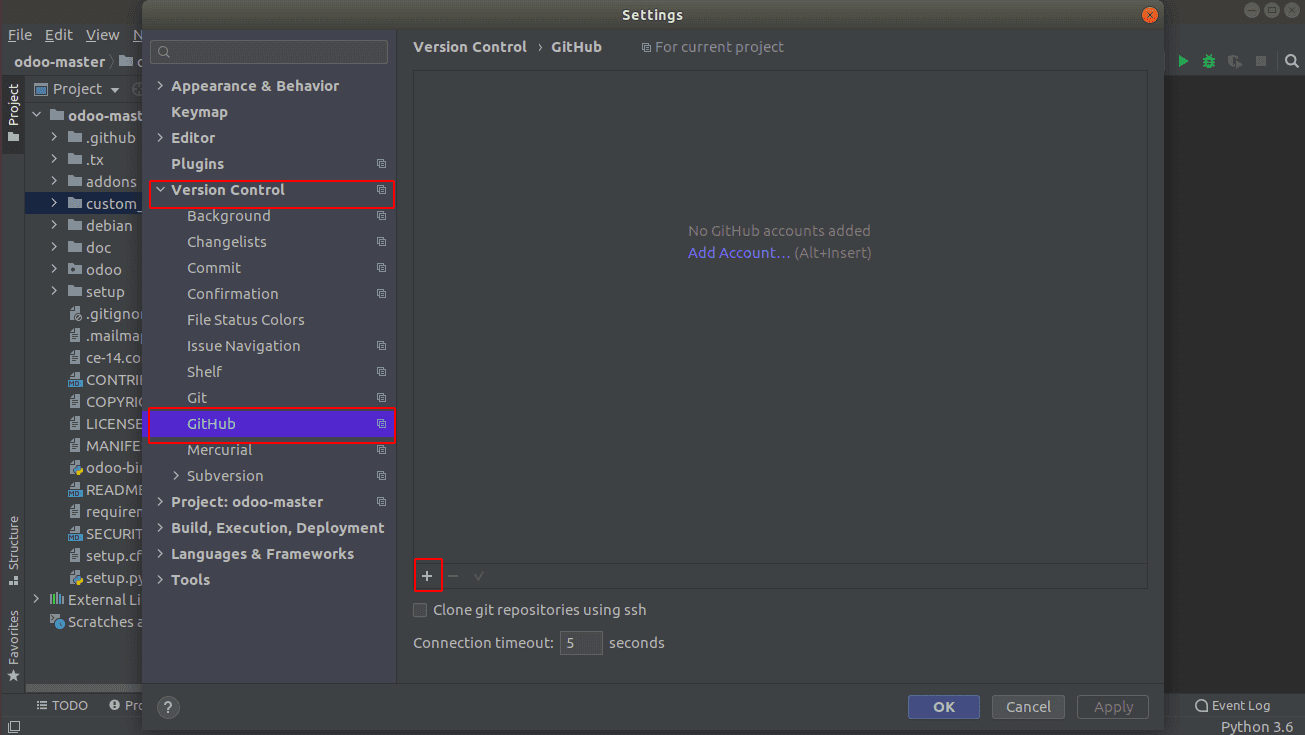Click the Update Project icon in the toolbar
This screenshot has height=735, width=1305.
1233,60
